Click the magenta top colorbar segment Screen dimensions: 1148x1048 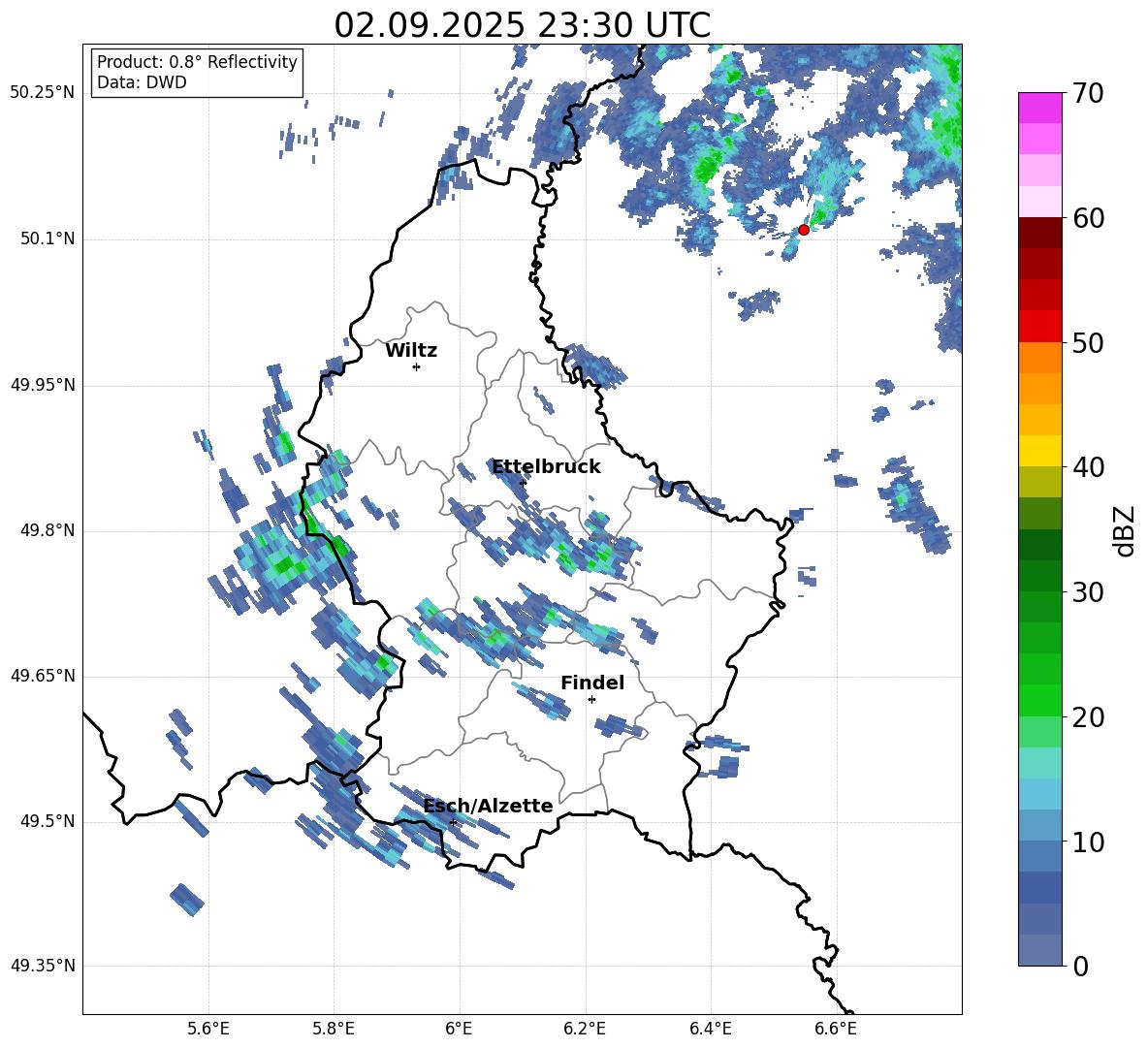[x=1040, y=108]
